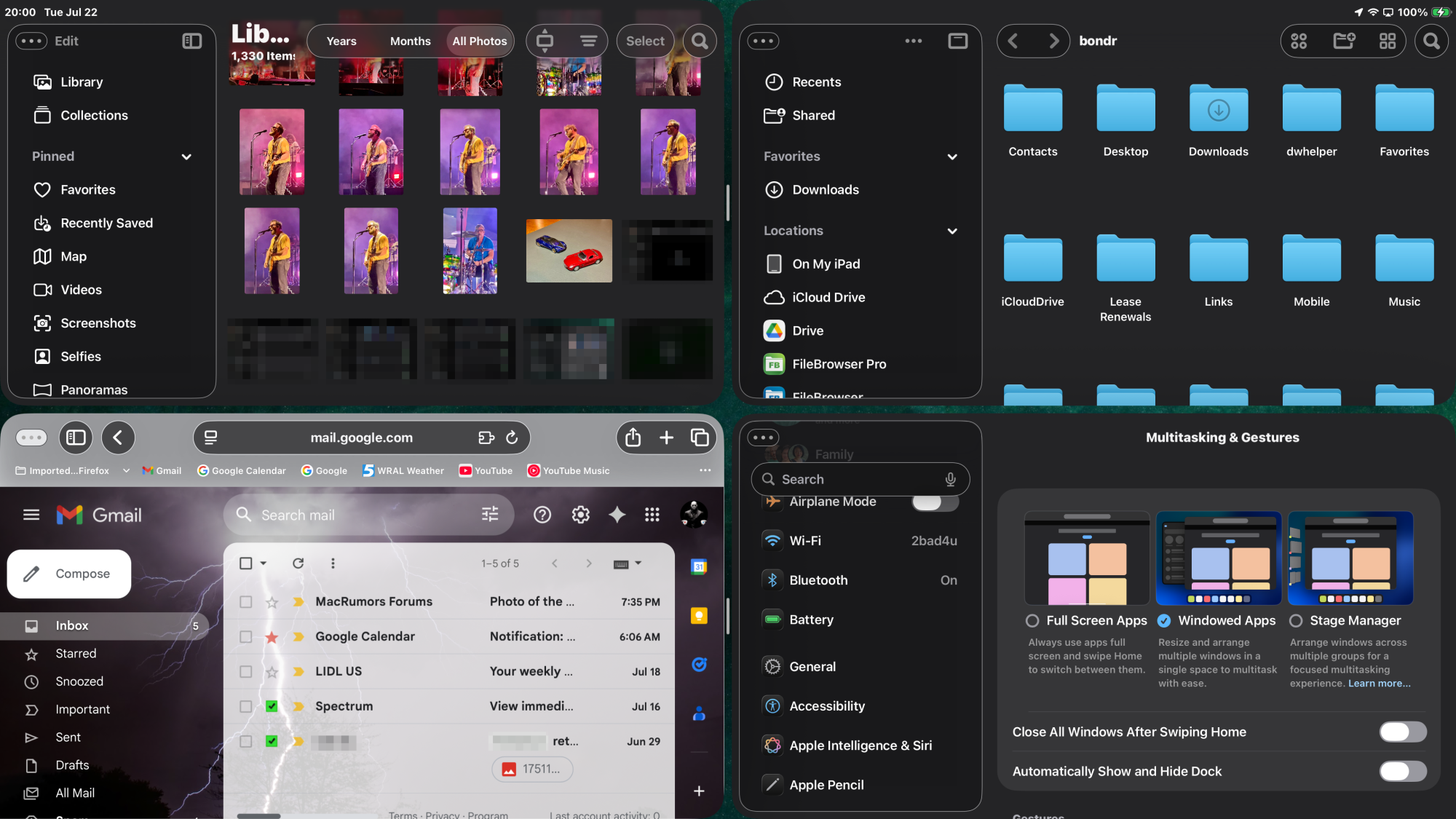Open the Gmail select-all dropdown arrow
The height and width of the screenshot is (819, 1456).
pos(264,563)
